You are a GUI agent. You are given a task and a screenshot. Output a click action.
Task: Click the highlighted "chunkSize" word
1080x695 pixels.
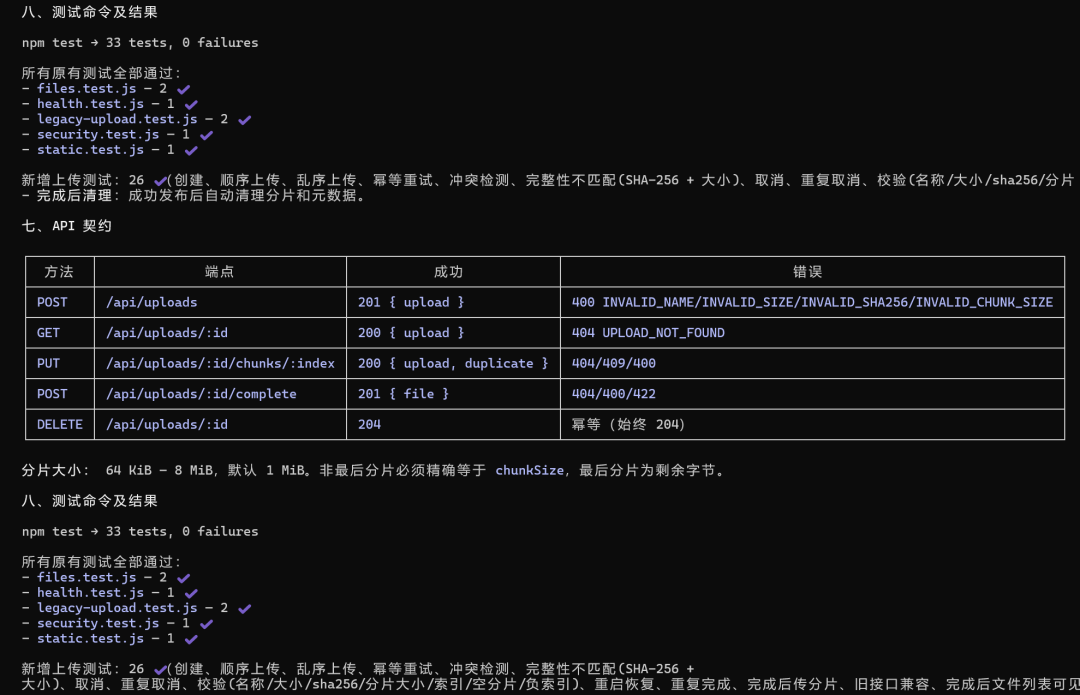click(529, 470)
